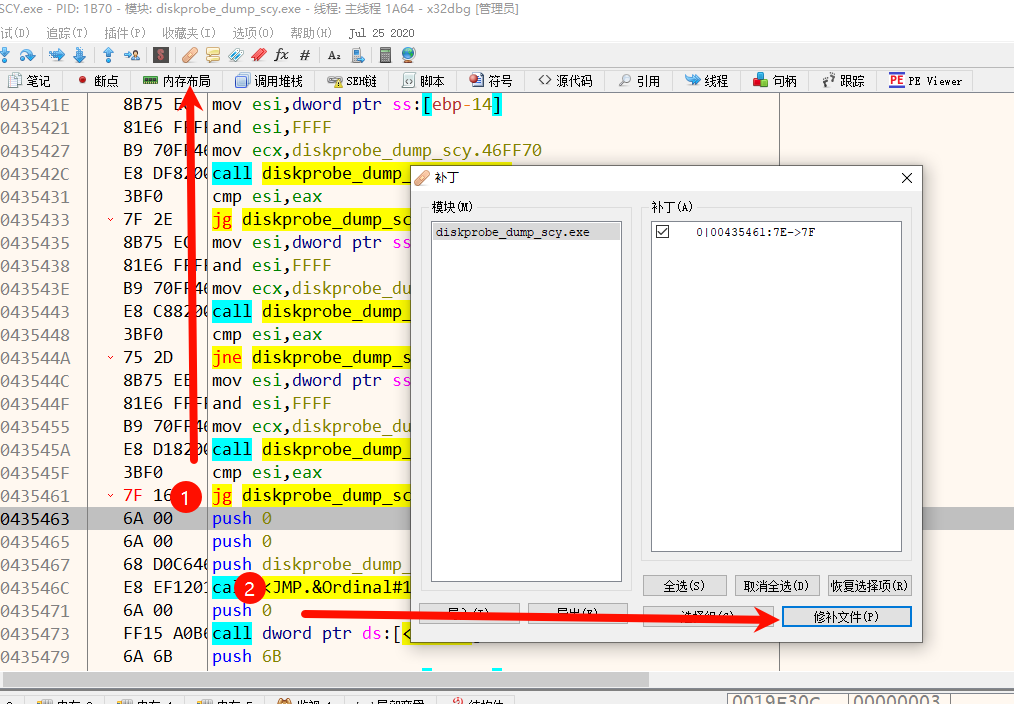Select address 043541E in disassembly
Image resolution: width=1014 pixels, height=704 pixels.
pyautogui.click(x=35, y=105)
